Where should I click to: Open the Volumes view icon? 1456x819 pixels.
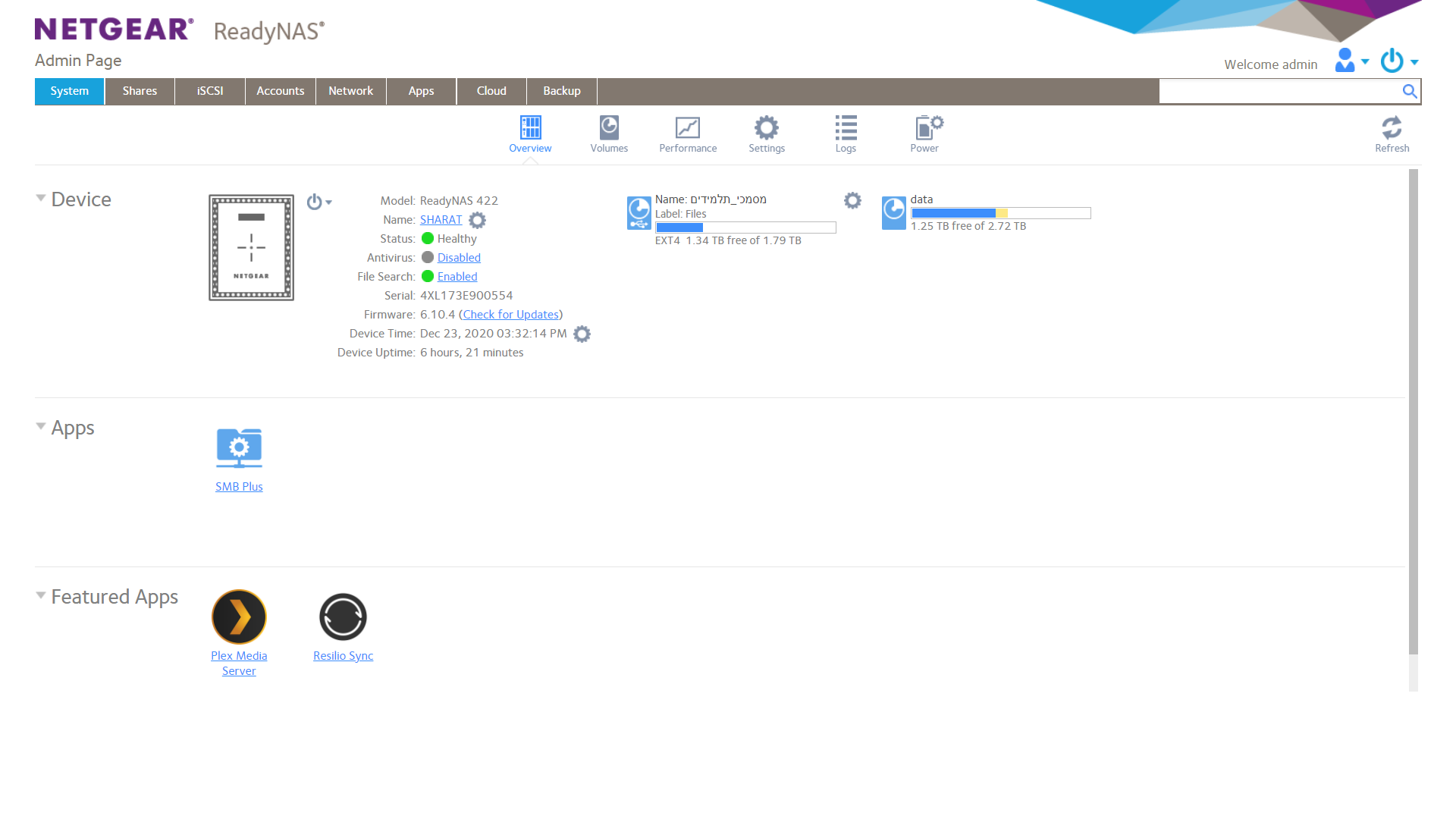coord(609,128)
